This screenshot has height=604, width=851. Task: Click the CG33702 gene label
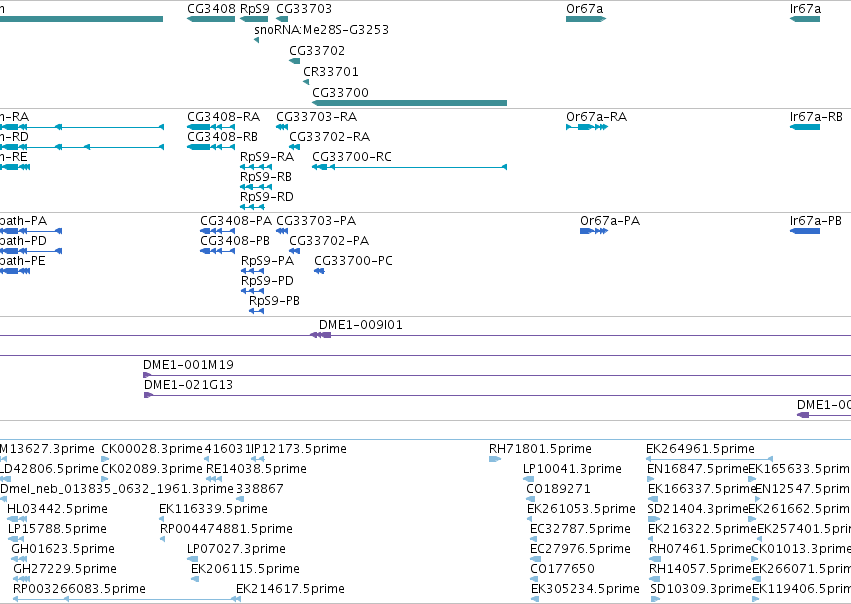point(317,50)
